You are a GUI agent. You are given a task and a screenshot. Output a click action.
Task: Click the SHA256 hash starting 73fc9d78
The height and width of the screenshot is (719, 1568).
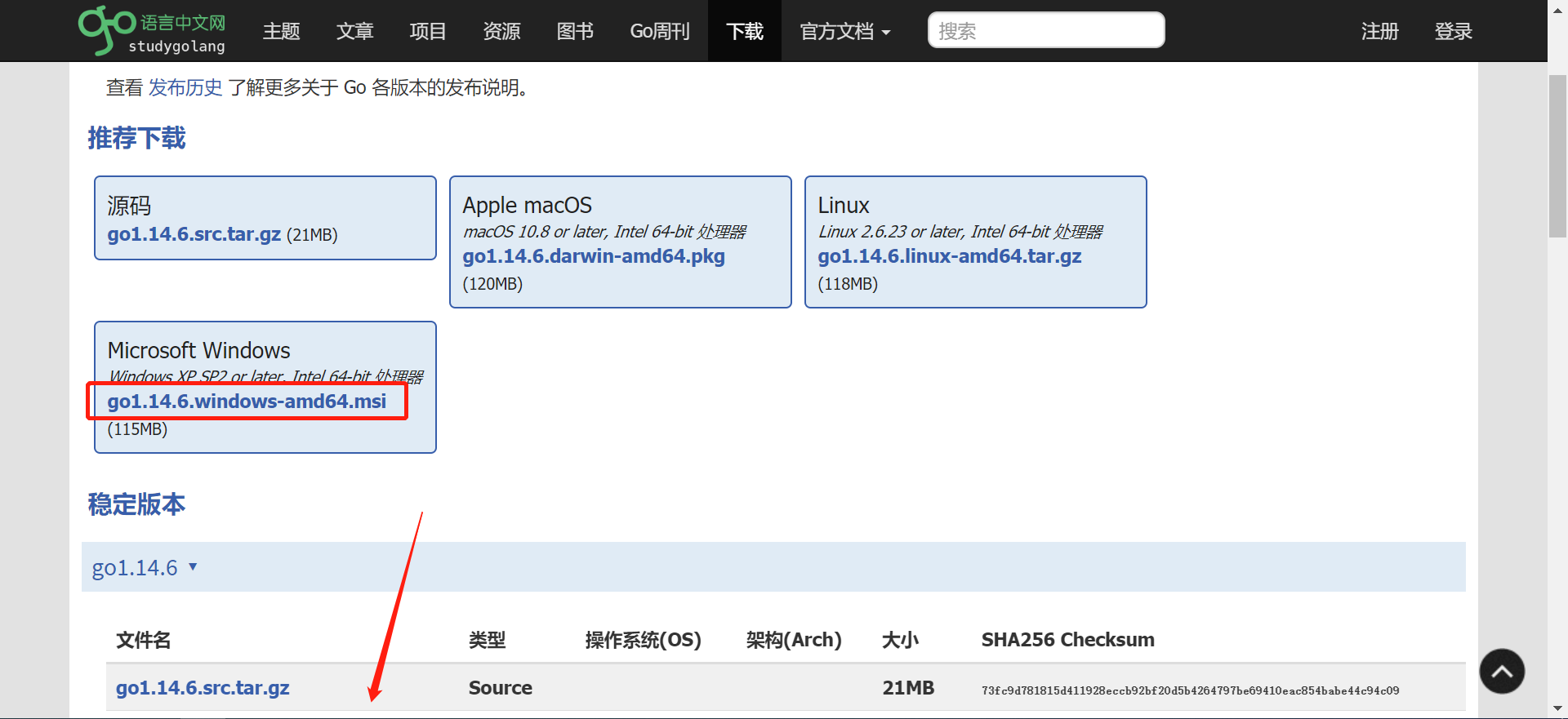coord(1191,690)
